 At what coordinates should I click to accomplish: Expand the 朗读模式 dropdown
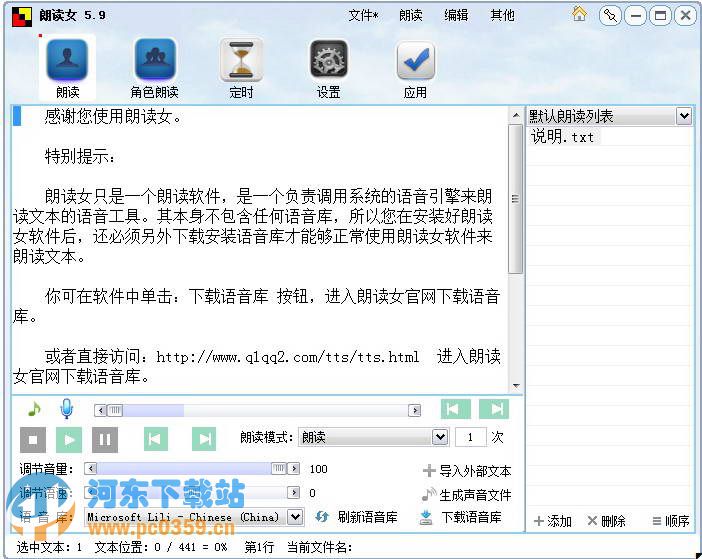(440, 437)
